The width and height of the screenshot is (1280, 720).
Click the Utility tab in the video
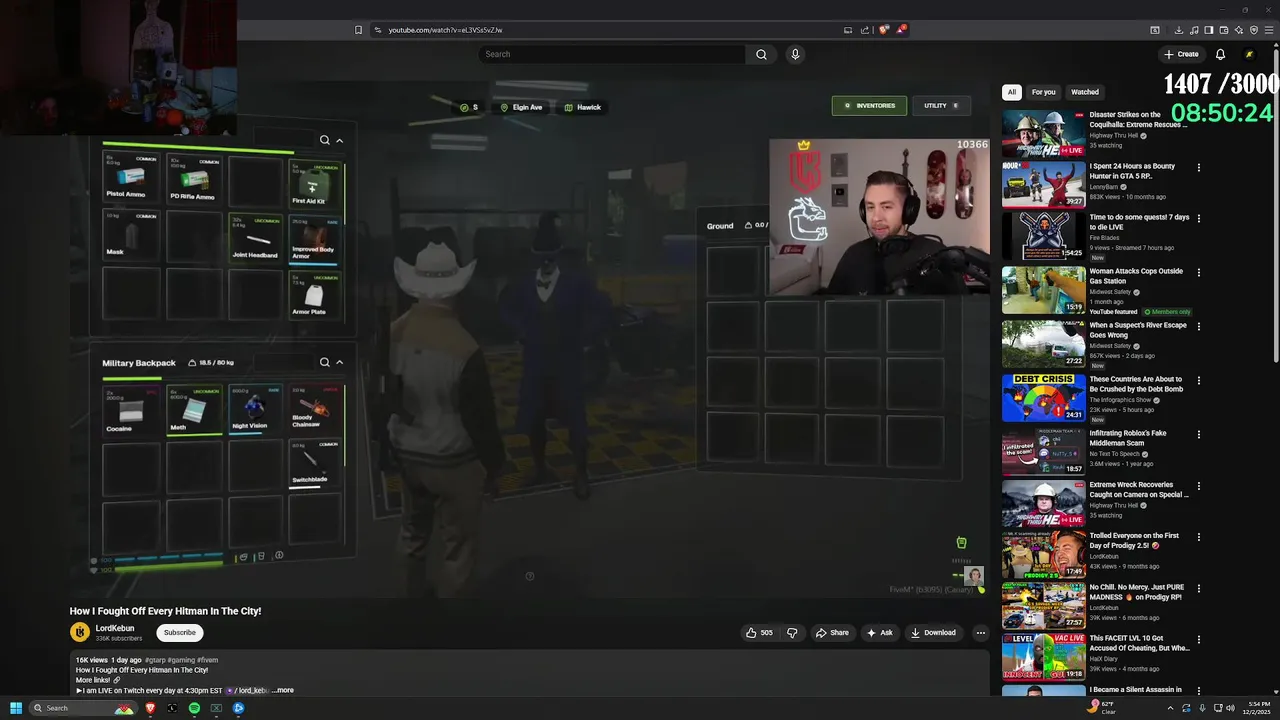click(941, 105)
